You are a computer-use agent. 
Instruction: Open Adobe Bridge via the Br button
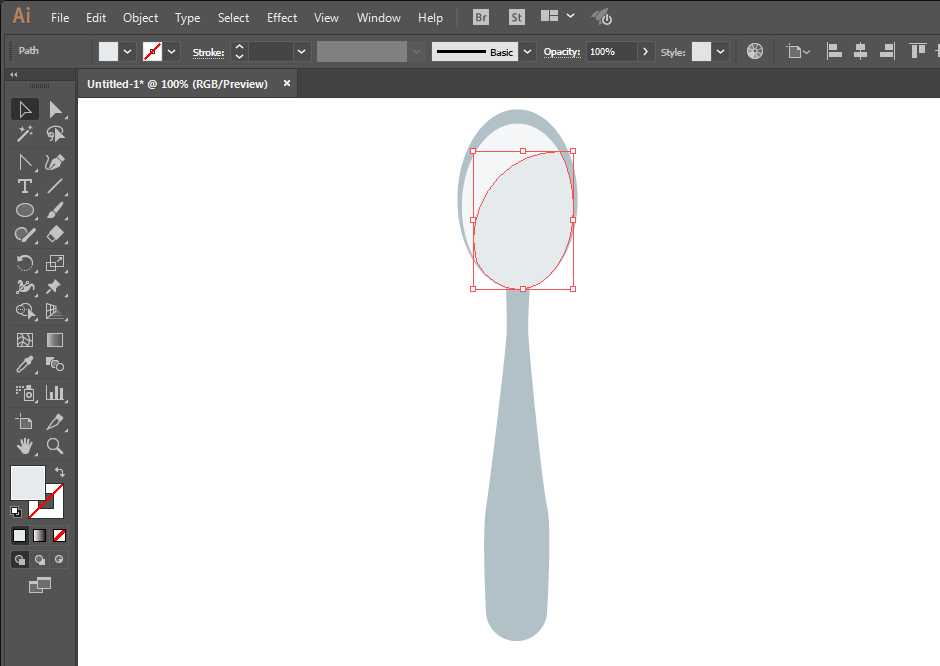click(480, 17)
